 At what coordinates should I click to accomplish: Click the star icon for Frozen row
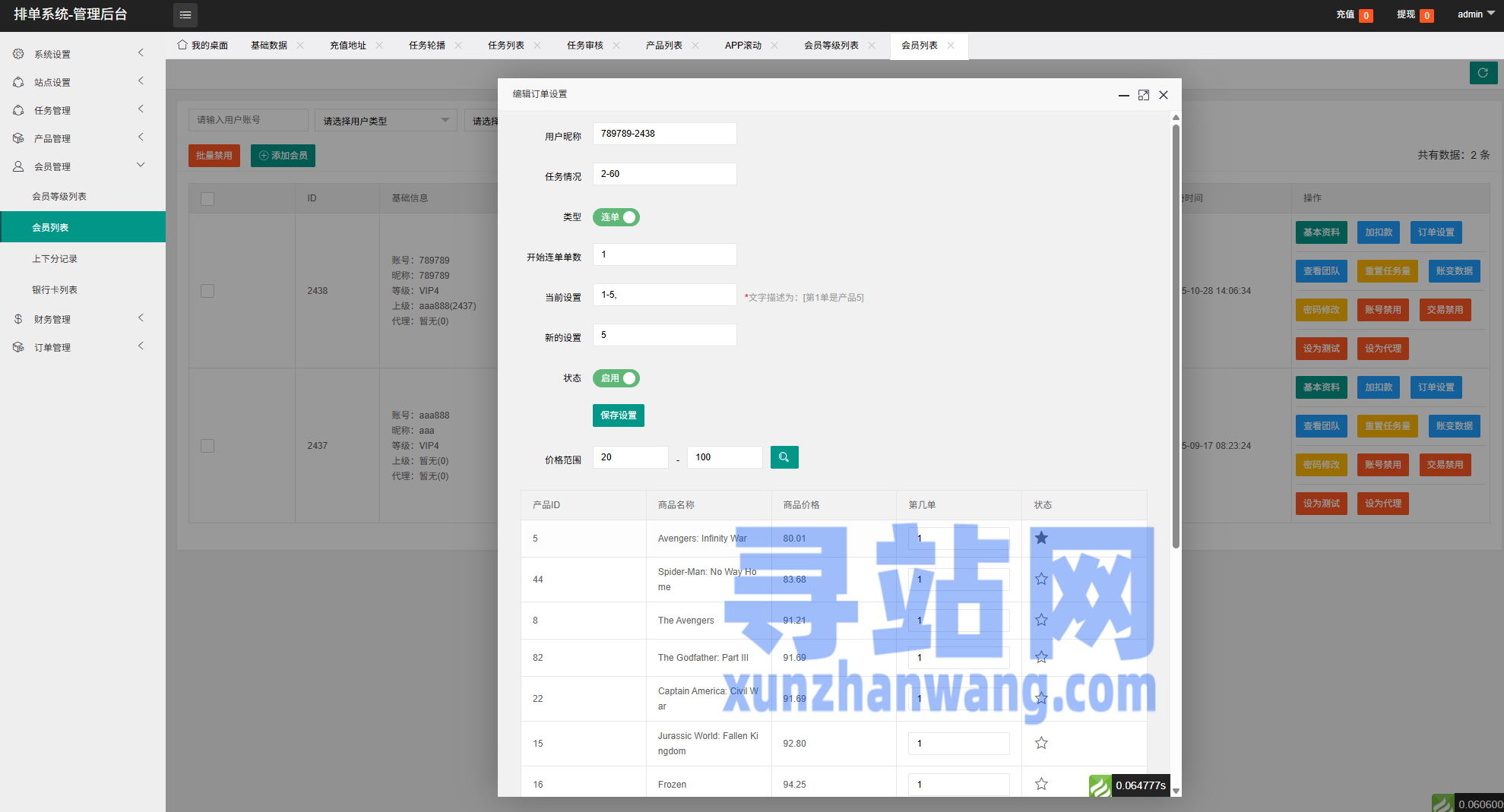coord(1041,784)
